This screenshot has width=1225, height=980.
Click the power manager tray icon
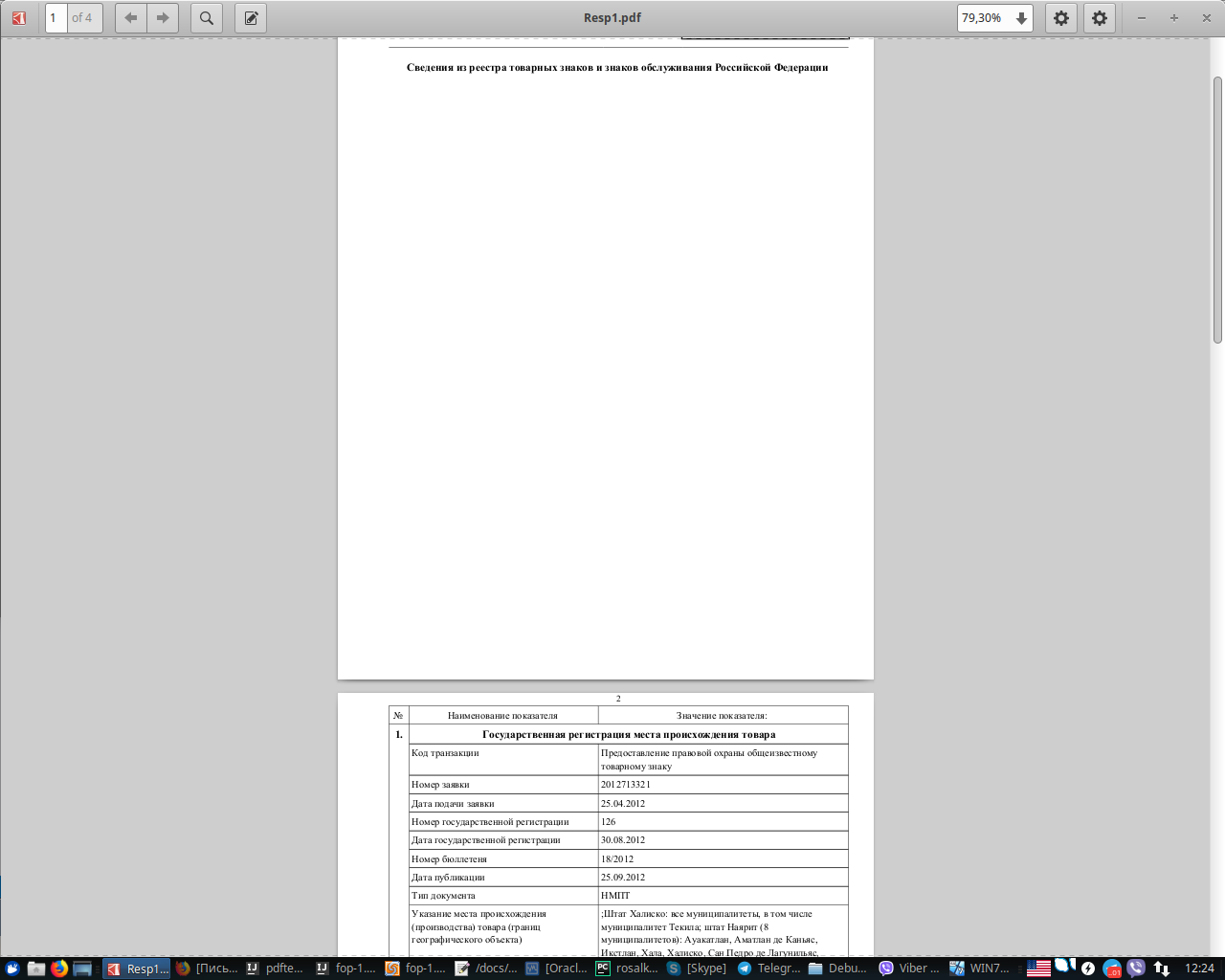[1088, 969]
